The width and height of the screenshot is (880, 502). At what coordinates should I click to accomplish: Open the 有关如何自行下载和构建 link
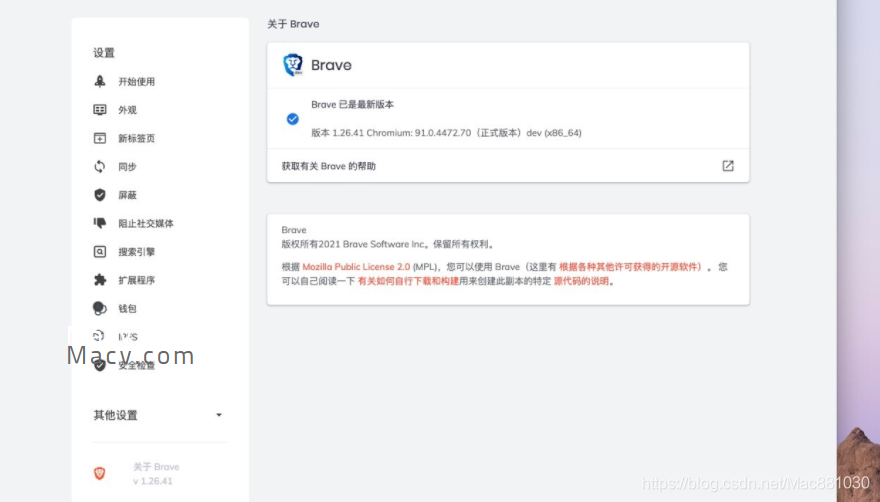click(408, 281)
